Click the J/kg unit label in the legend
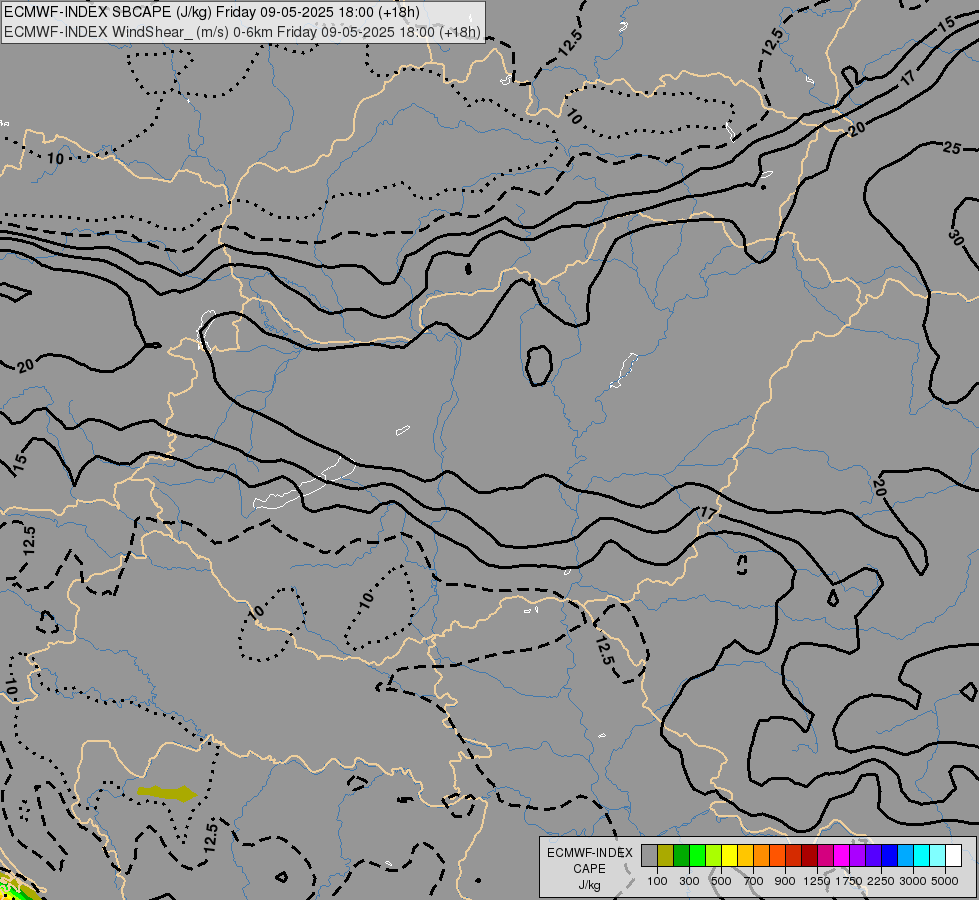 [x=589, y=885]
